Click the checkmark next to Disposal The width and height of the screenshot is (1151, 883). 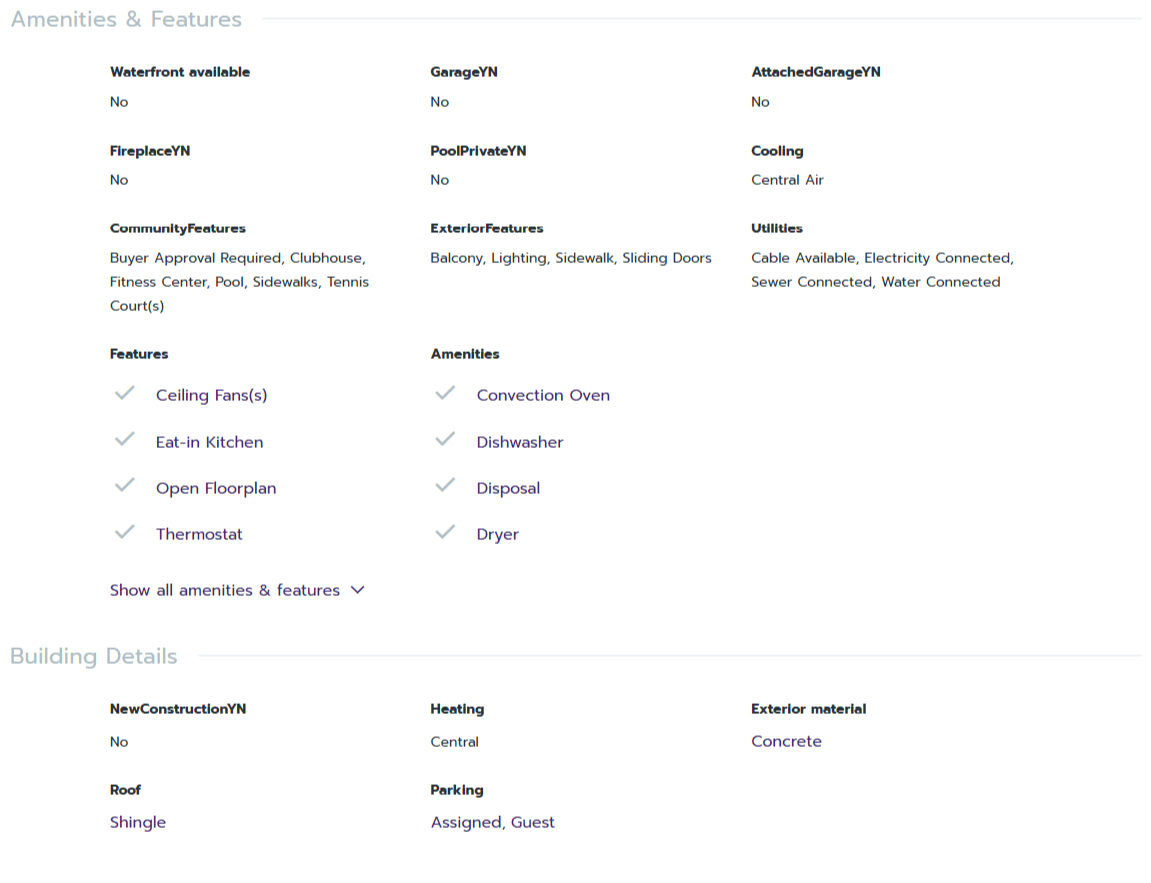pos(445,486)
